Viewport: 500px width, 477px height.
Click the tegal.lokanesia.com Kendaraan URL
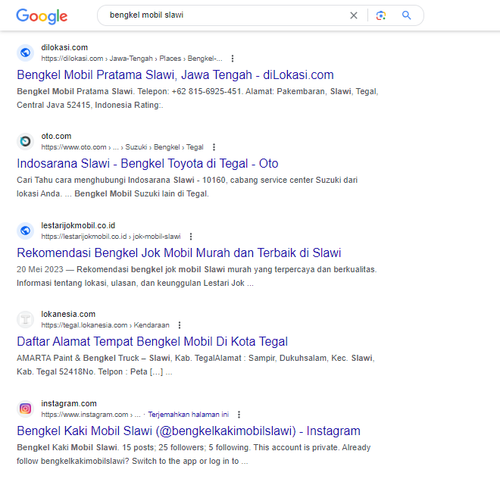[105, 325]
